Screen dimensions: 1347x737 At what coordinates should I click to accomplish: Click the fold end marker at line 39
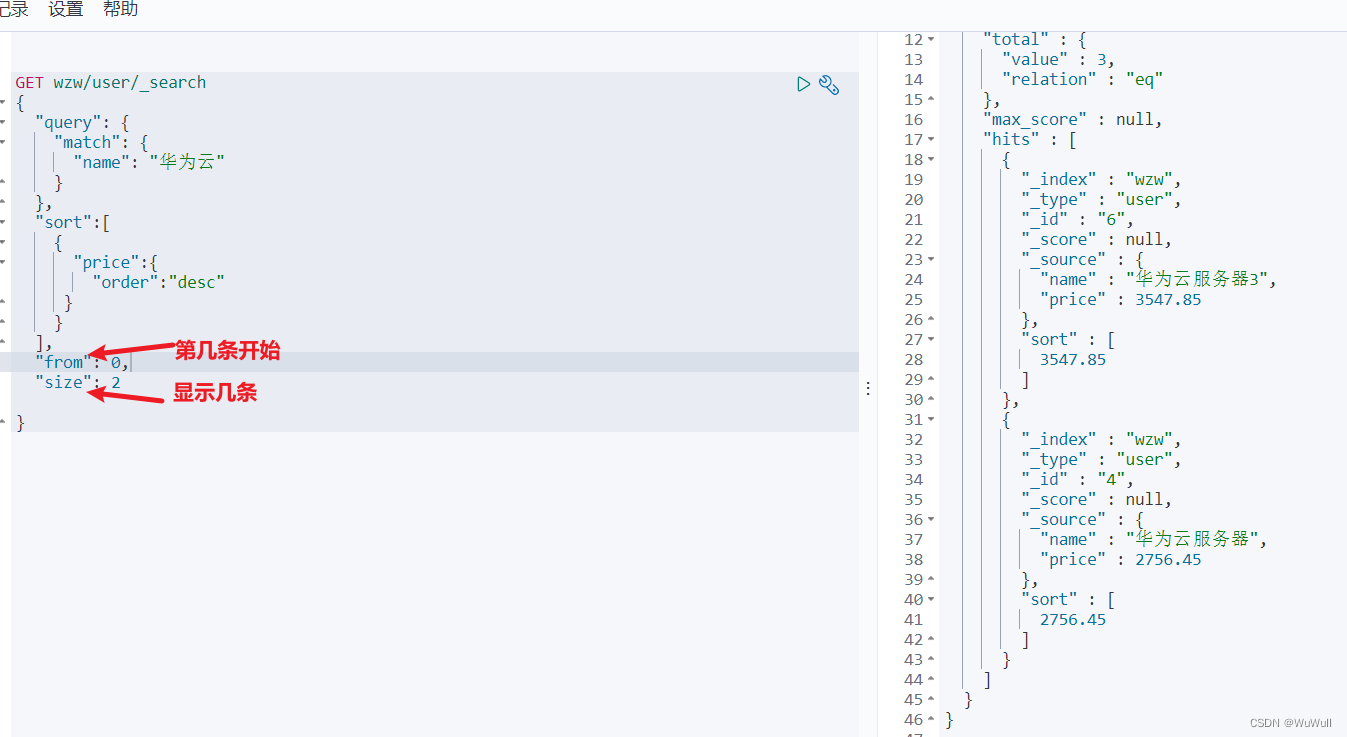click(x=932, y=580)
